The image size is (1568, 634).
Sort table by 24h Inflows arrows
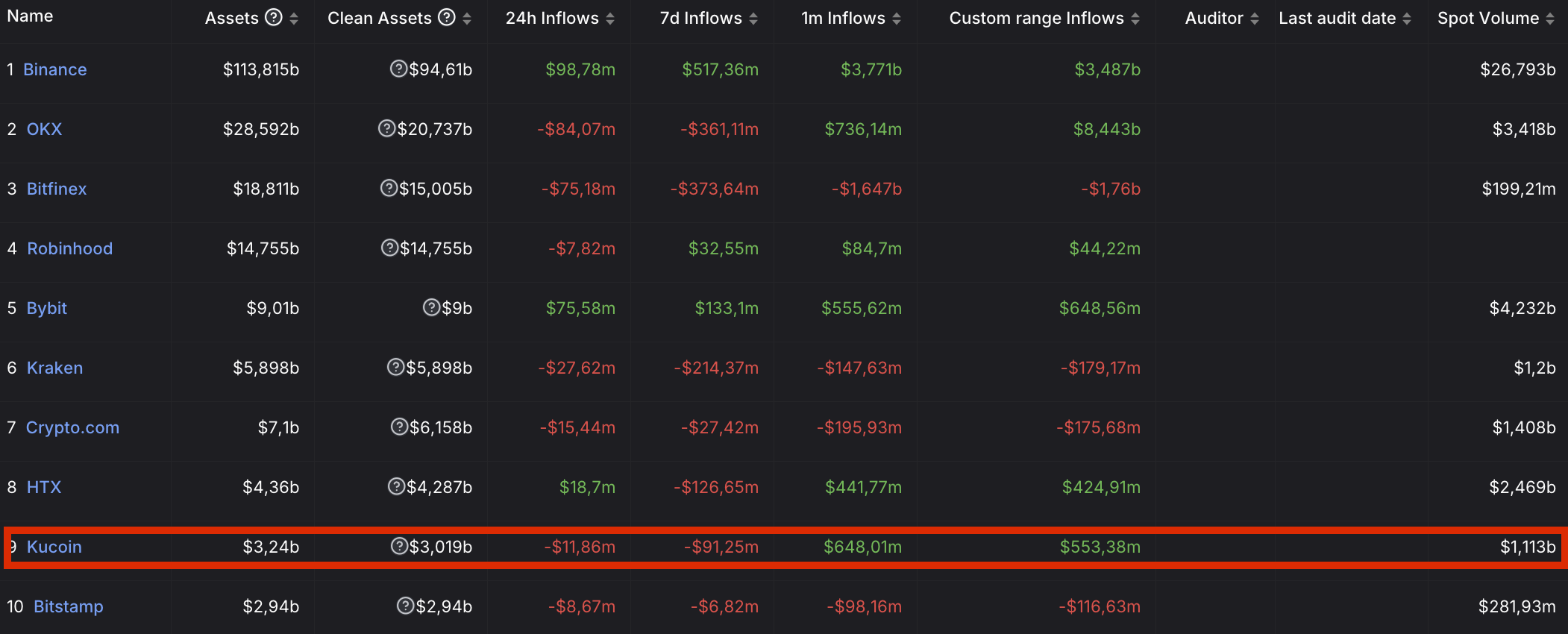(x=610, y=19)
